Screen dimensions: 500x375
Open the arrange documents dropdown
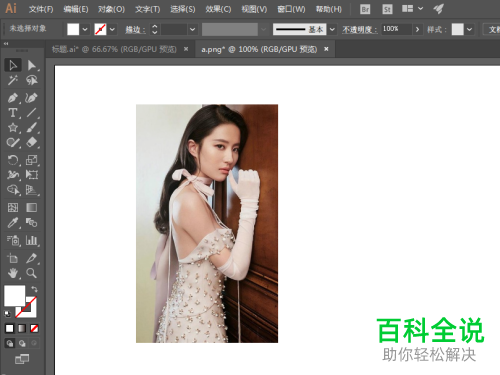(x=412, y=9)
